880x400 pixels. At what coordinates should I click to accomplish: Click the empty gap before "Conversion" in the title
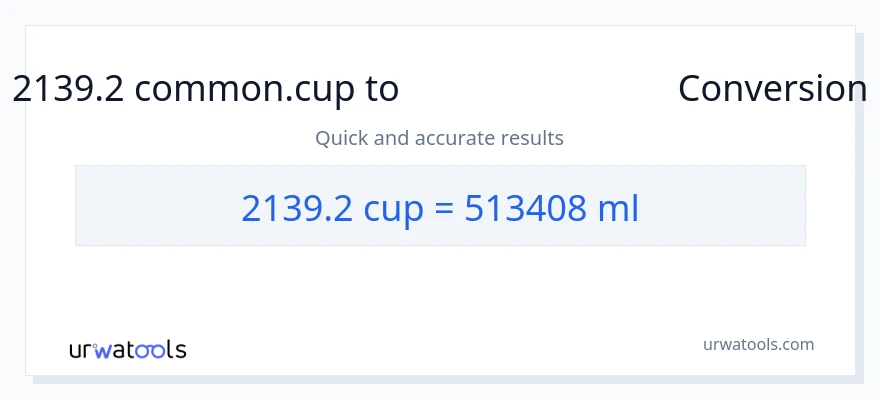coord(538,89)
